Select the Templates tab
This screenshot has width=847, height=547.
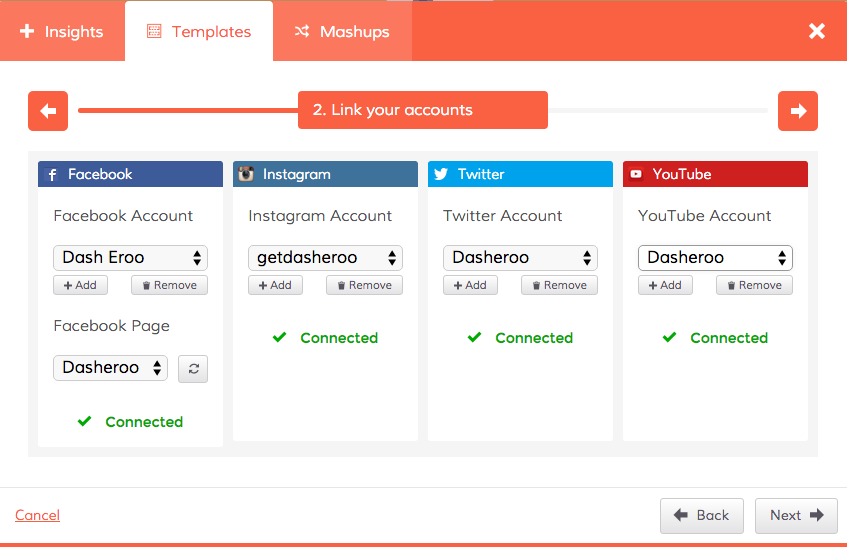[x=199, y=31]
